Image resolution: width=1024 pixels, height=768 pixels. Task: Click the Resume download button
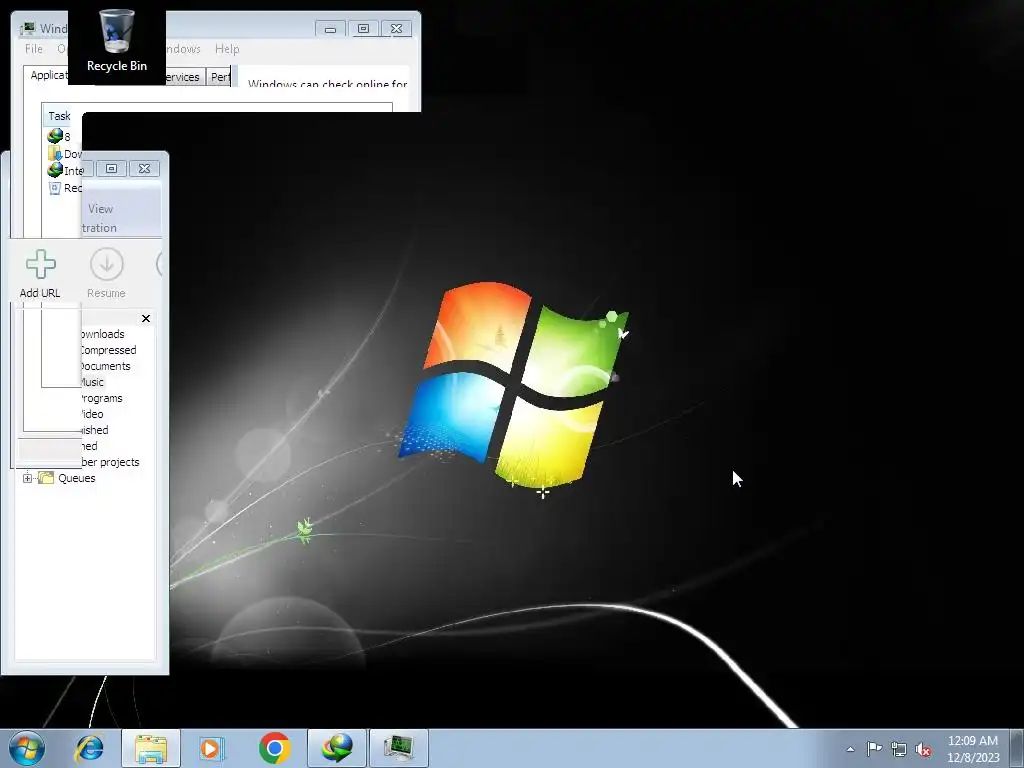(x=106, y=274)
